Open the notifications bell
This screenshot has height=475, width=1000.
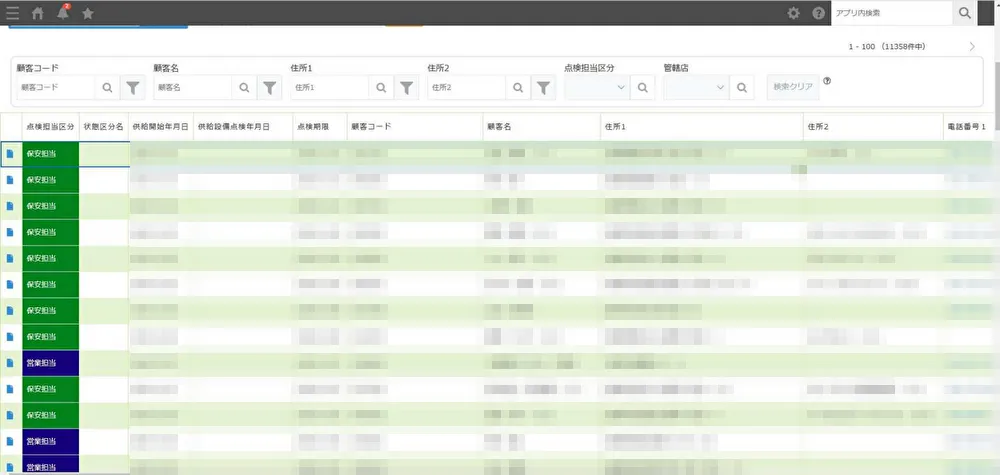[63, 13]
